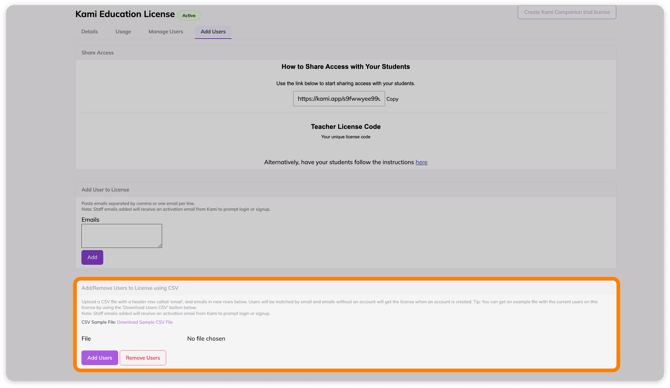Open the student instructions 'here' link
This screenshot has width=670, height=388.
pyautogui.click(x=421, y=162)
